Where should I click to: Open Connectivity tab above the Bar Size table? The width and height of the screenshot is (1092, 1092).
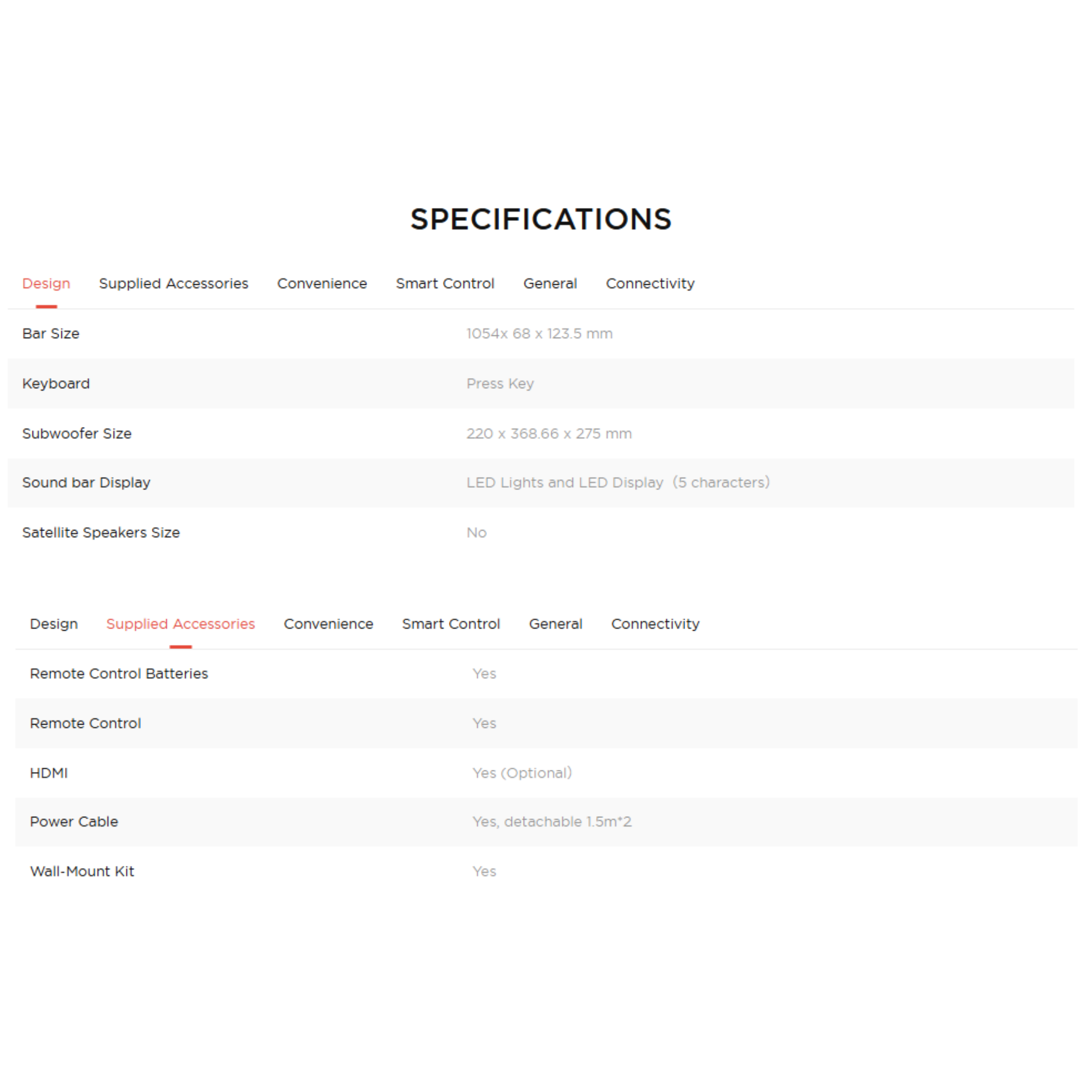click(x=650, y=284)
